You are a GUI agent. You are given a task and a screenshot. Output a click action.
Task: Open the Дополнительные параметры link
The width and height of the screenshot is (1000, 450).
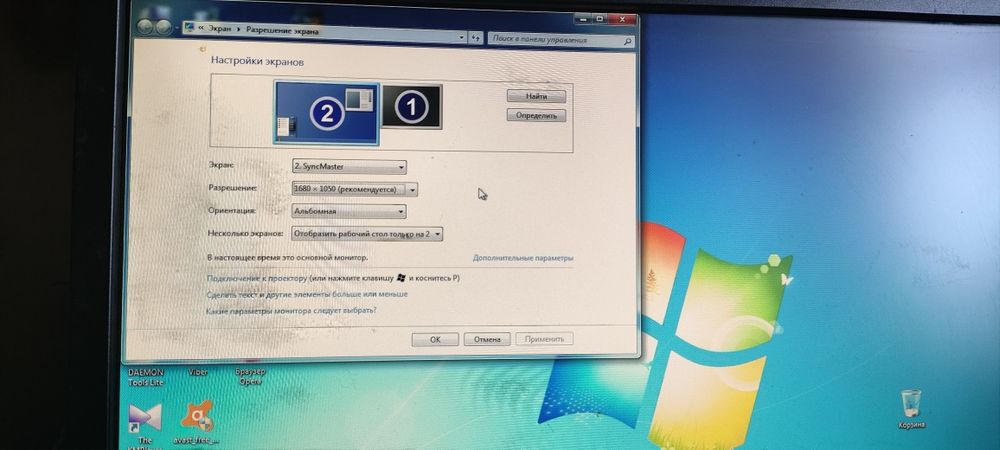[523, 258]
